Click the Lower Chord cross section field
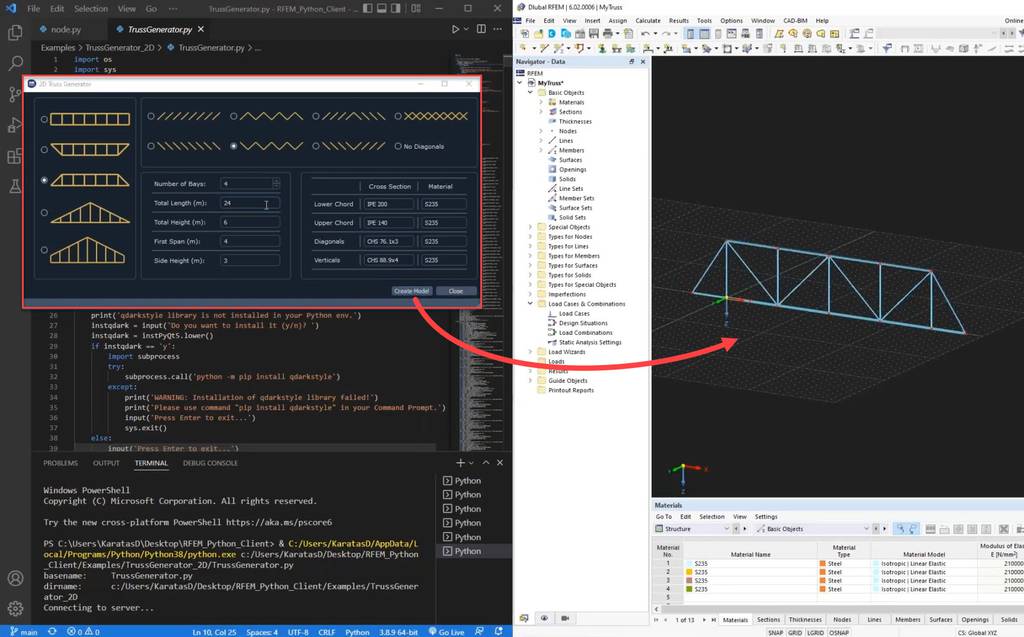Image resolution: width=1024 pixels, height=637 pixels. (389, 204)
